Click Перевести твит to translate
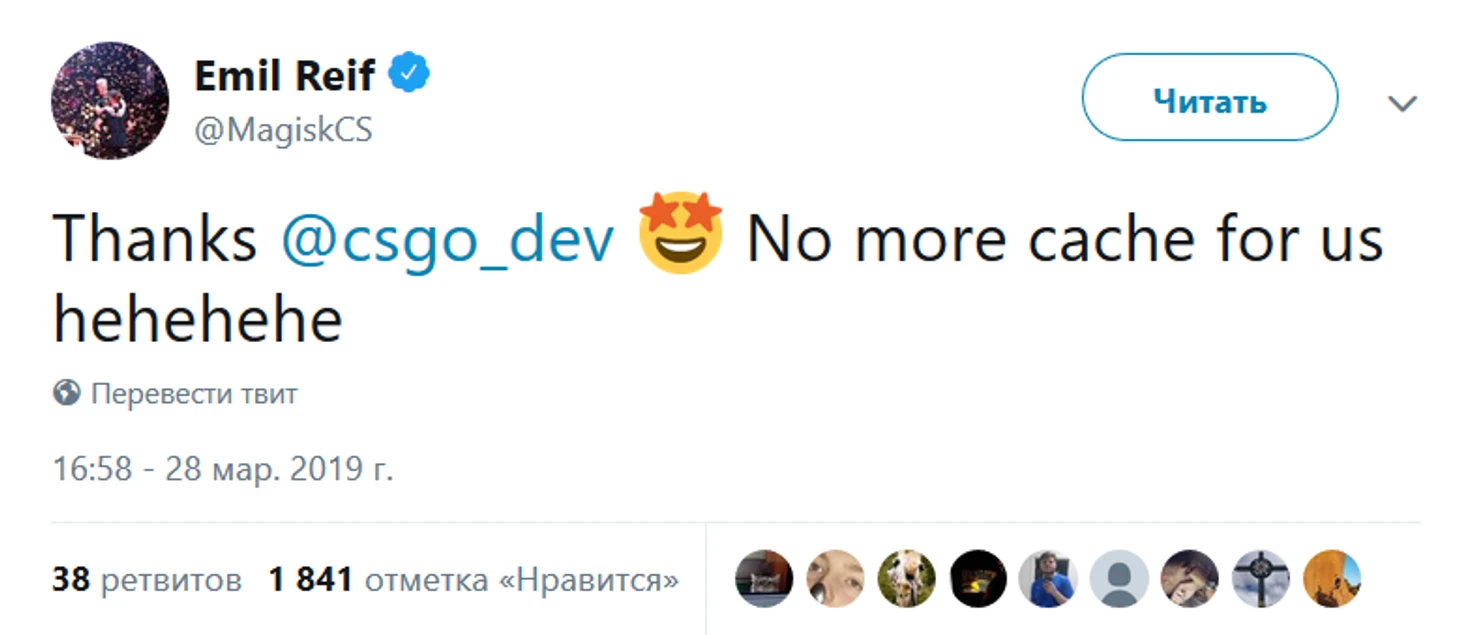The image size is (1460, 635). click(194, 394)
